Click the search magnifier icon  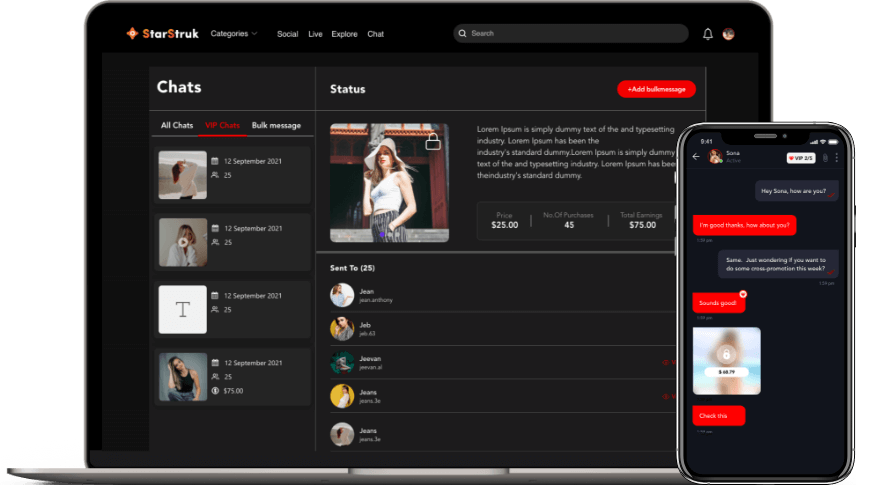462,33
